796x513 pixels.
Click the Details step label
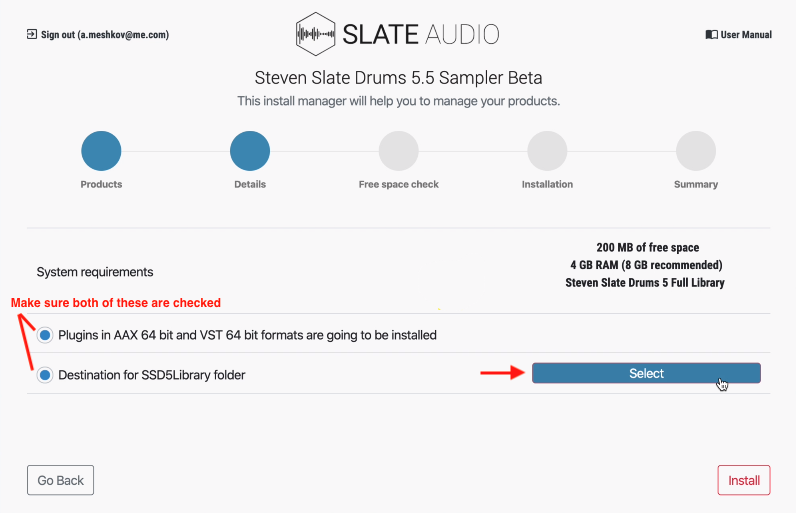point(250,185)
